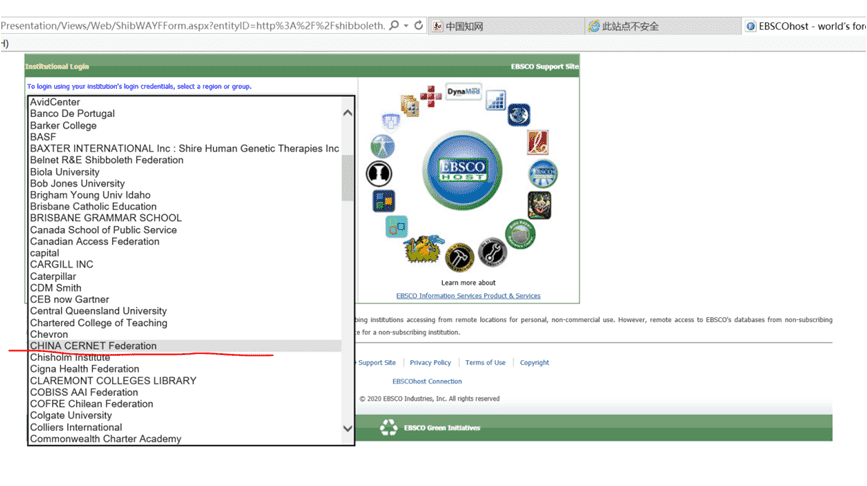Click the green recycle icon in footer
Screen dimensions: 867x486
point(389,427)
